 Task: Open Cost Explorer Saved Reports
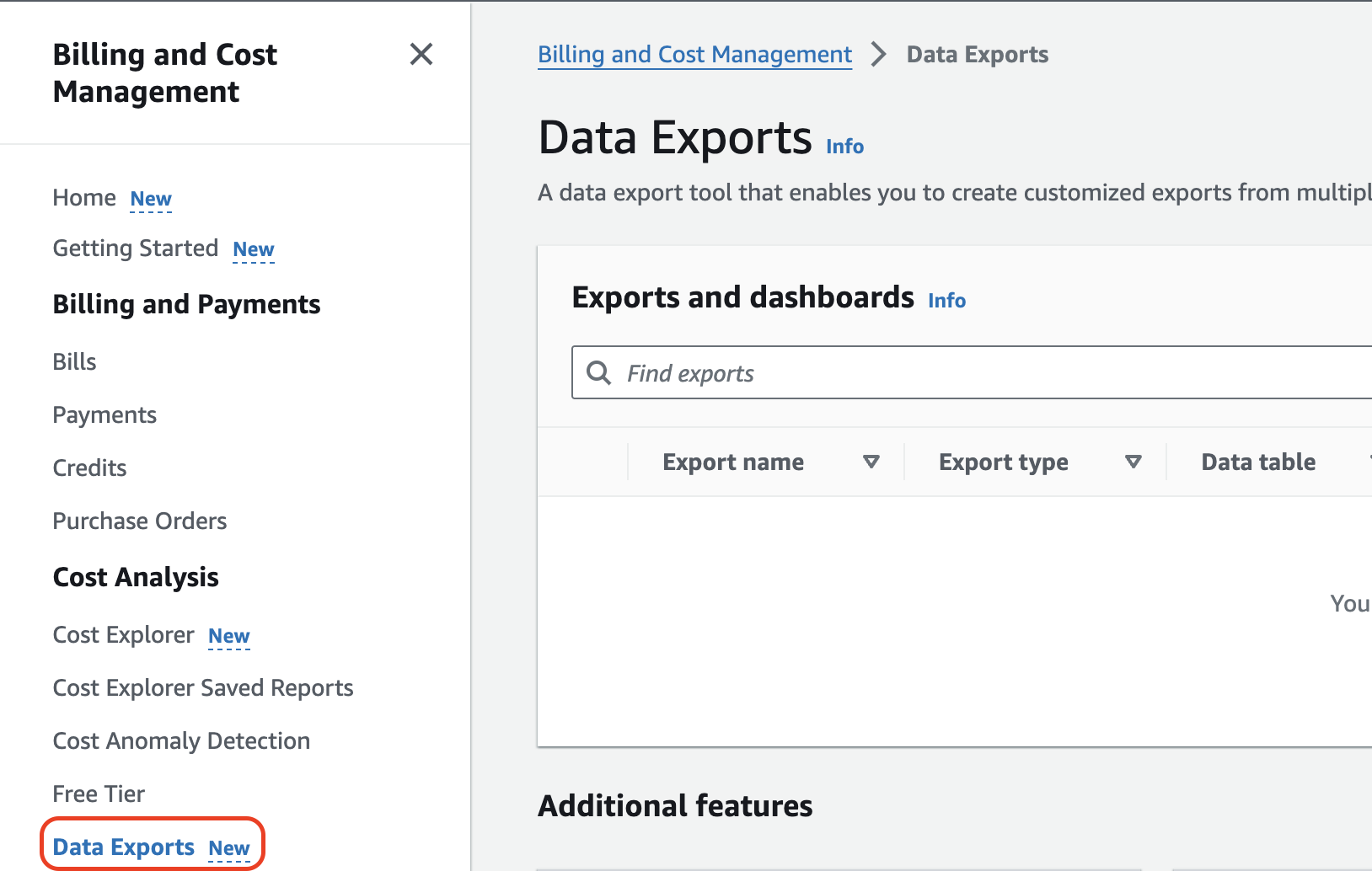tap(203, 687)
